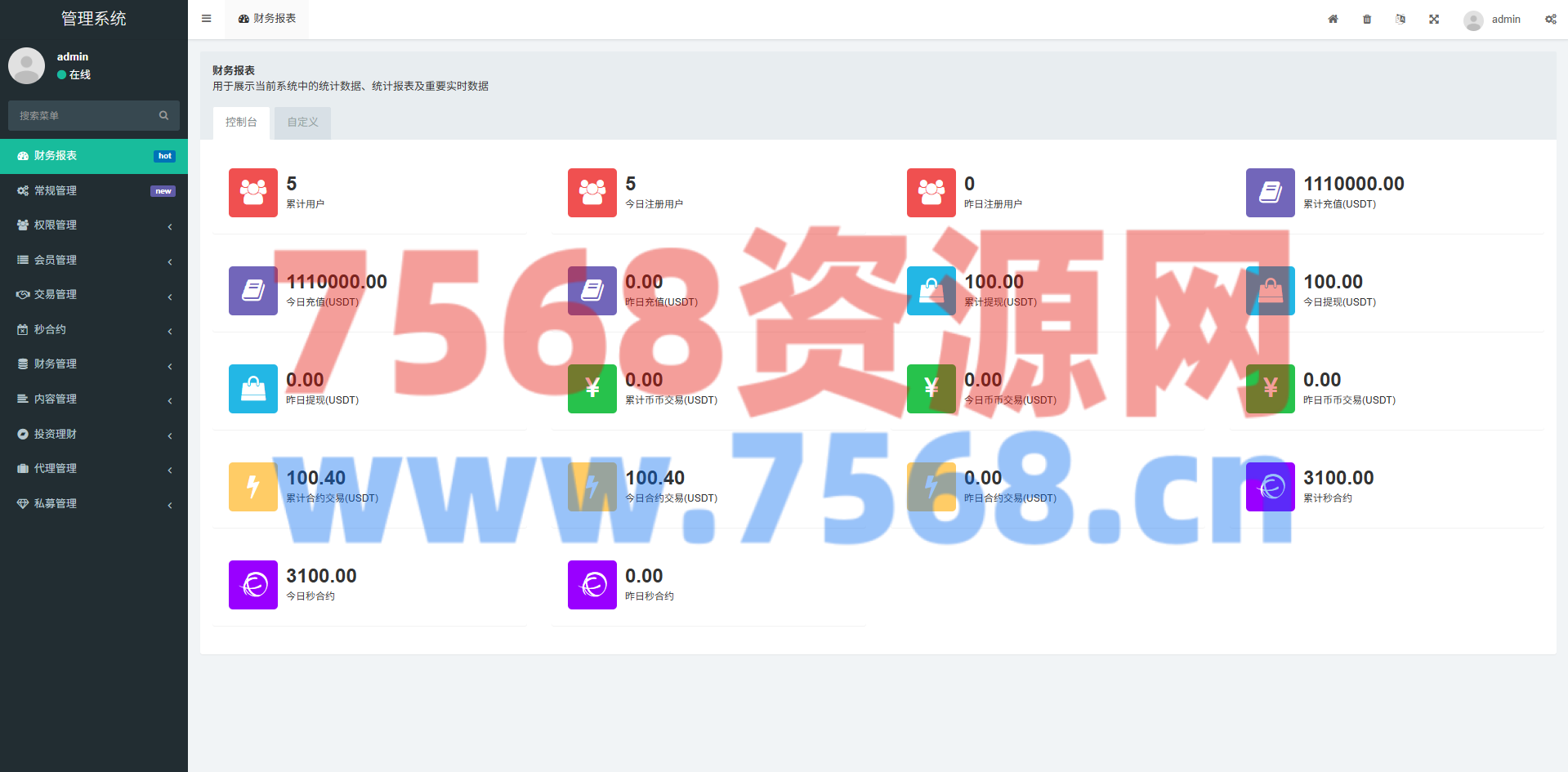Focus the 搜索菜单 search field
Viewport: 1568px width, 772px height.
(82, 116)
